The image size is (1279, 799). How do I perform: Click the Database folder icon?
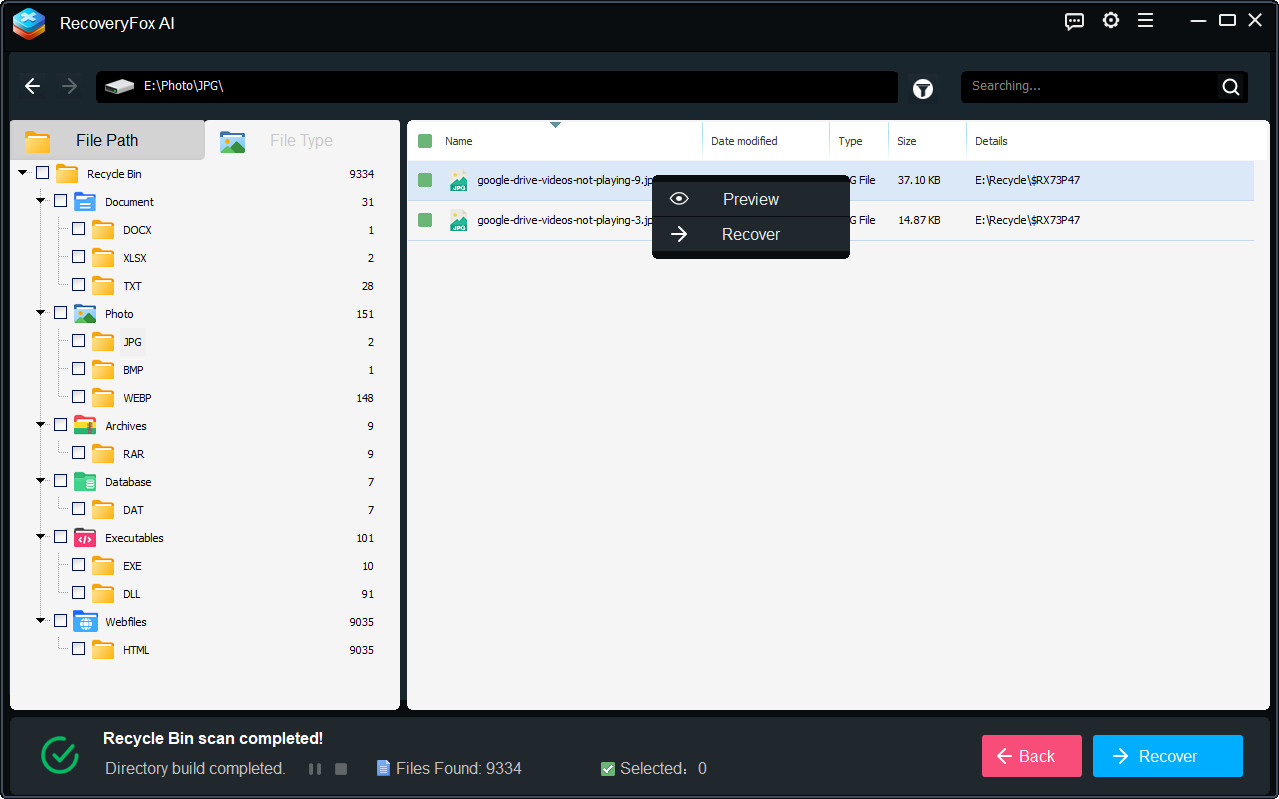(x=85, y=482)
